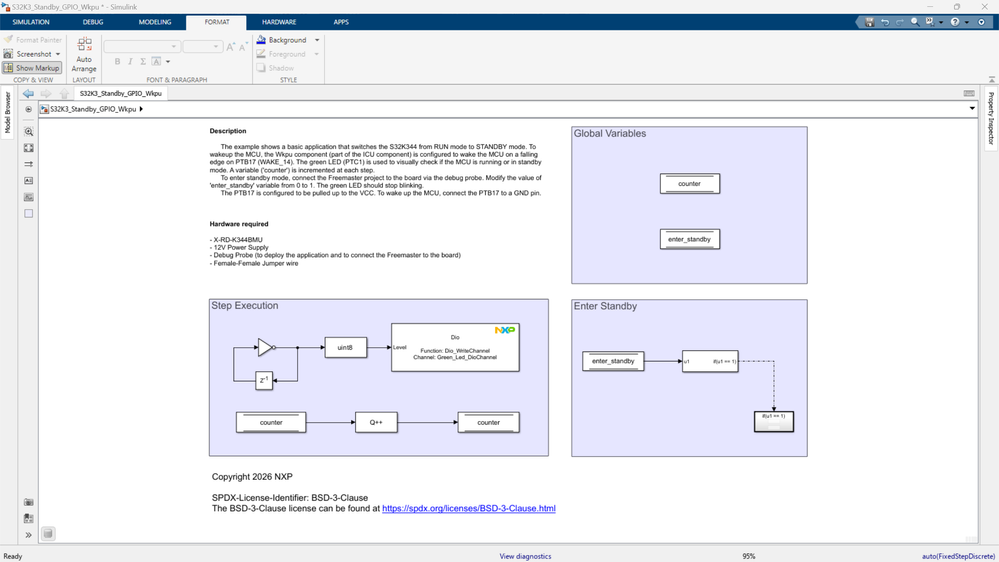Open the address bar dropdown at right
Screen dimensions: 999x562
click(x=972, y=109)
